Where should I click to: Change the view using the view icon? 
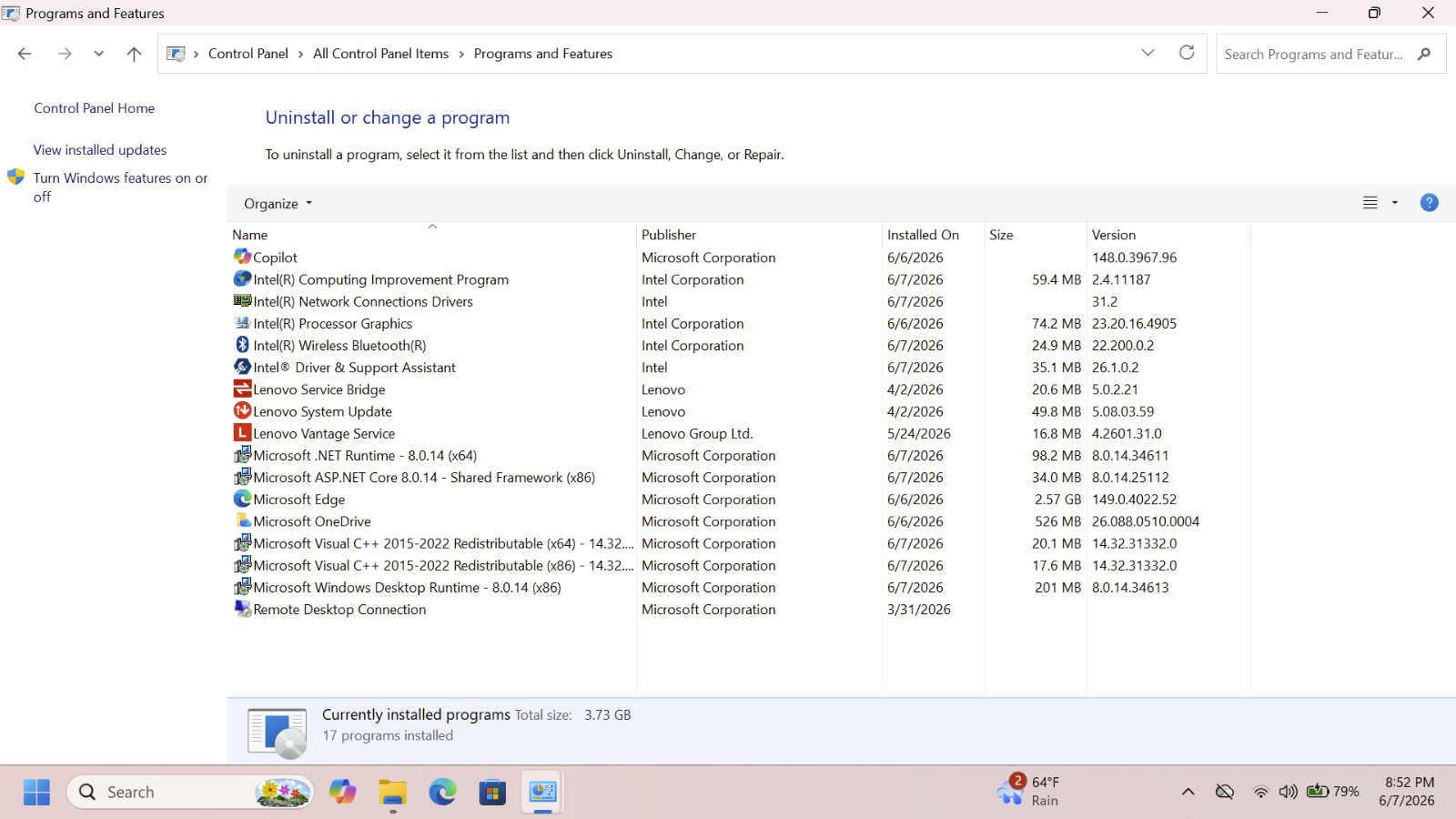coord(1370,203)
